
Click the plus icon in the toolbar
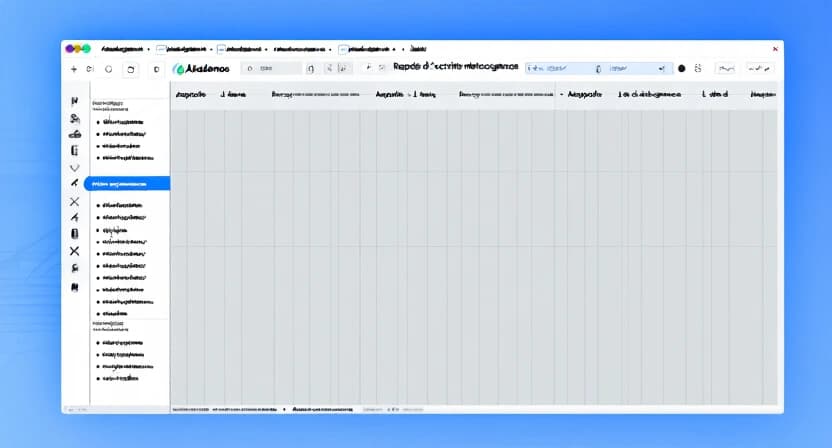tap(74, 69)
